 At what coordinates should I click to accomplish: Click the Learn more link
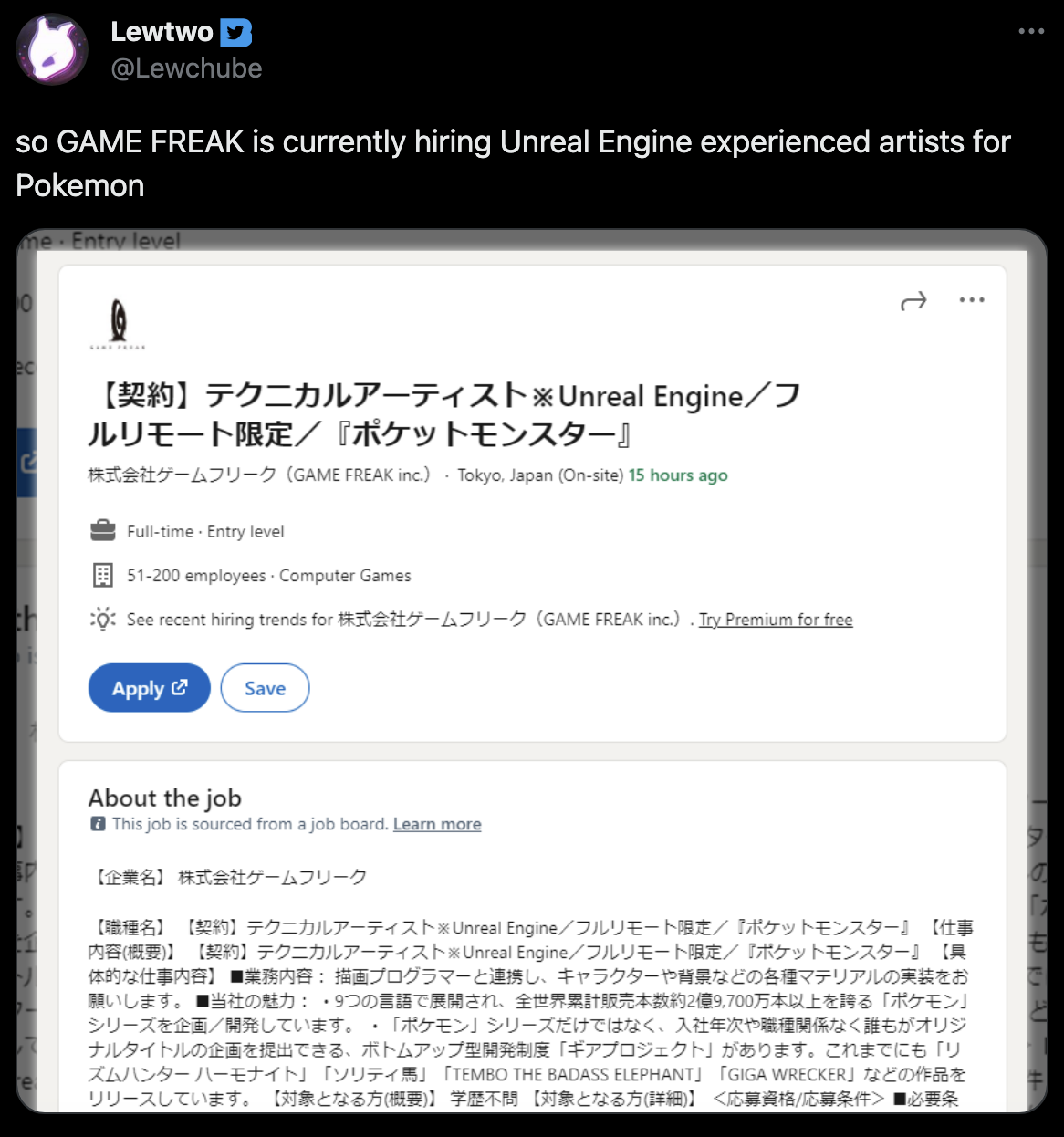(437, 824)
